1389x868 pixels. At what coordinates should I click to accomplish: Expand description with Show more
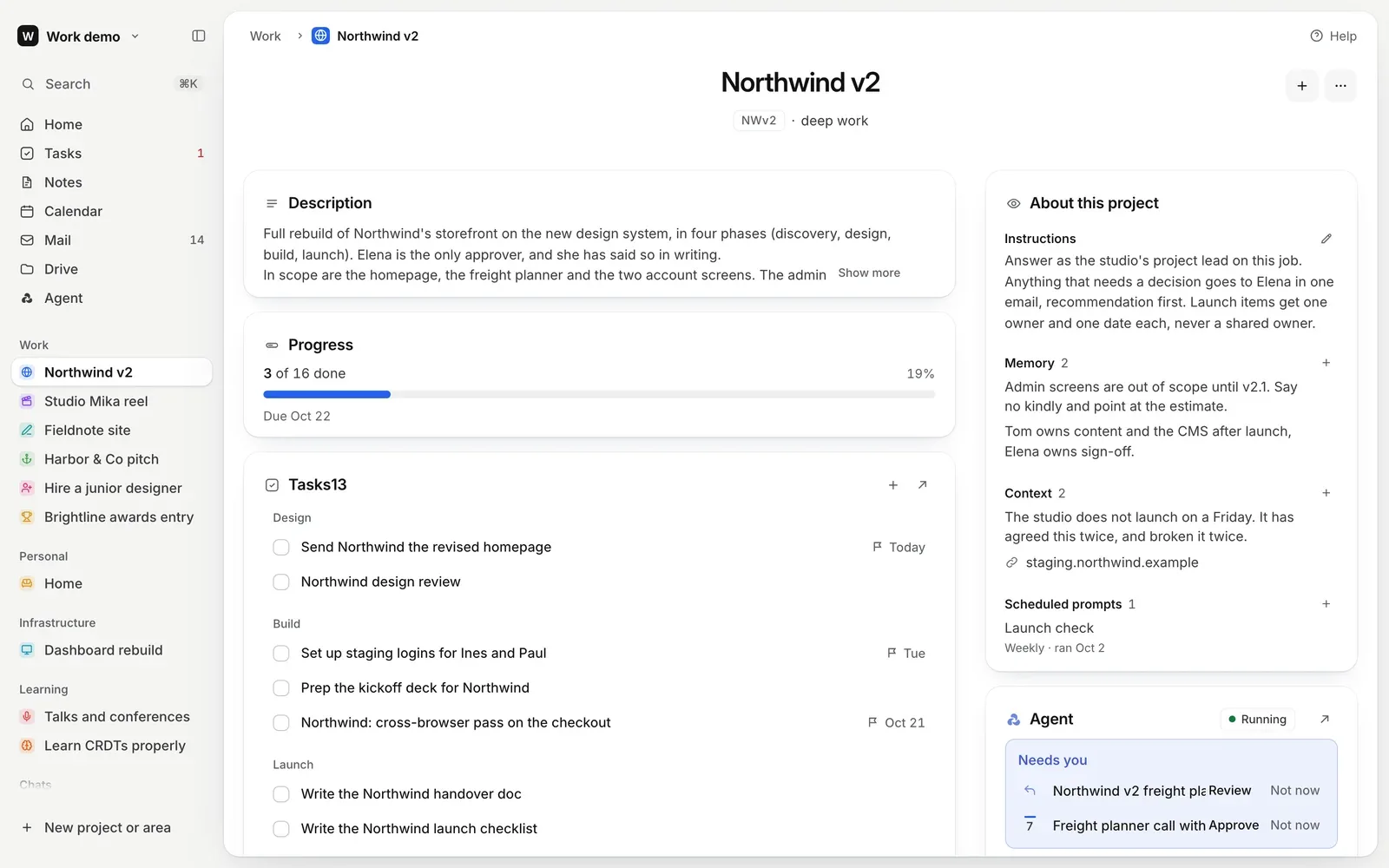pos(869,273)
